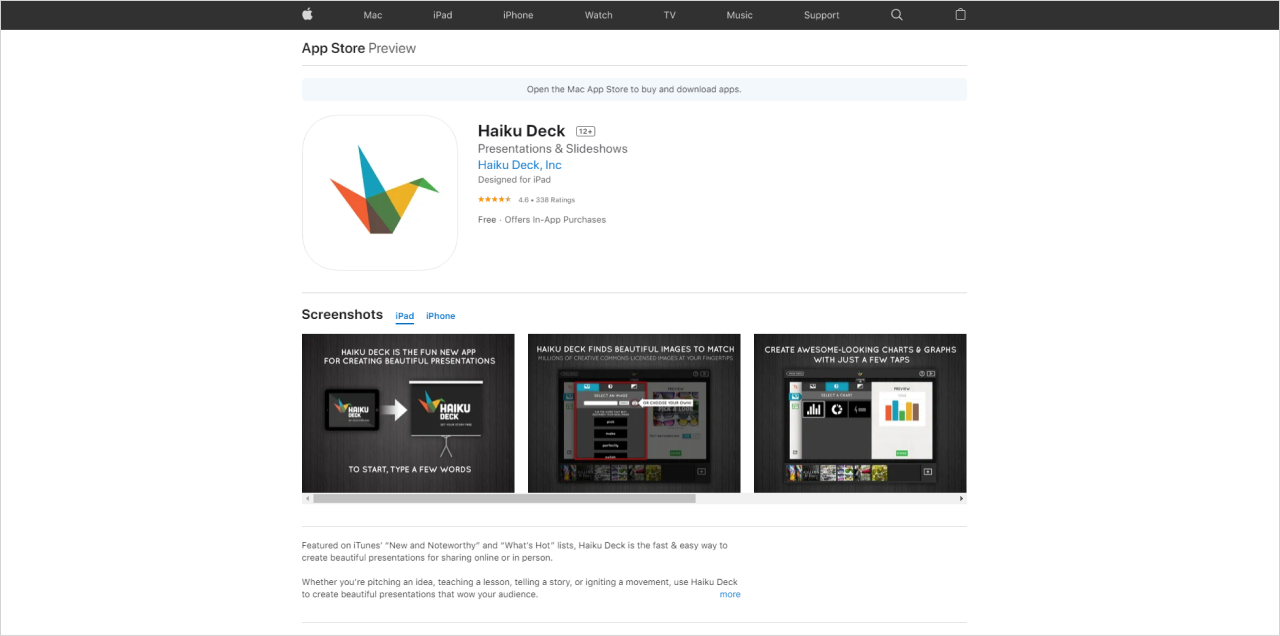Click the Haiku Deck app icon
This screenshot has height=636, width=1280.
click(x=380, y=192)
